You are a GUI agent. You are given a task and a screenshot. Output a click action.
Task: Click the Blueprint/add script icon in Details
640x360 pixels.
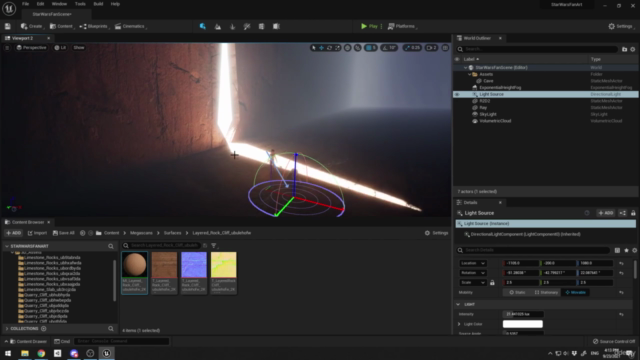622,213
